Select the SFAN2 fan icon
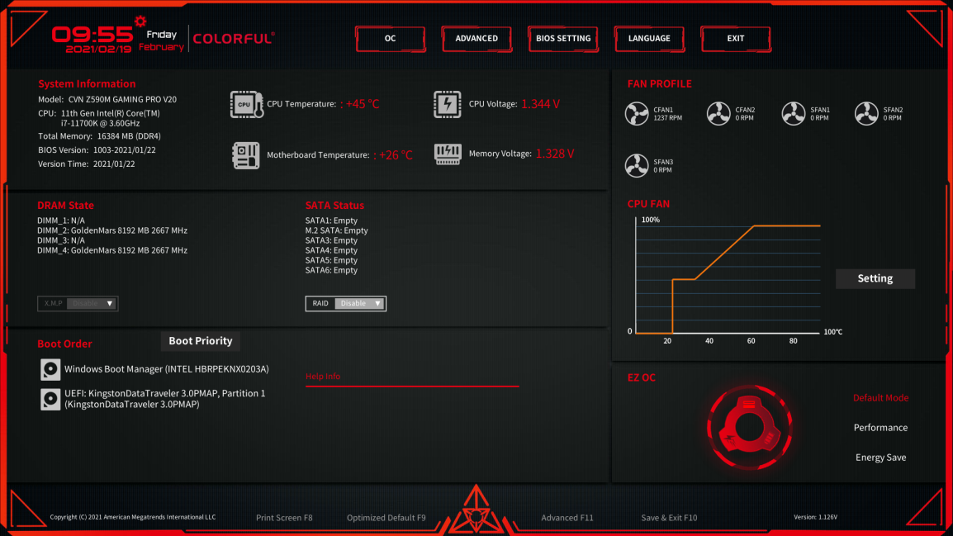The image size is (954, 537). pos(866,114)
